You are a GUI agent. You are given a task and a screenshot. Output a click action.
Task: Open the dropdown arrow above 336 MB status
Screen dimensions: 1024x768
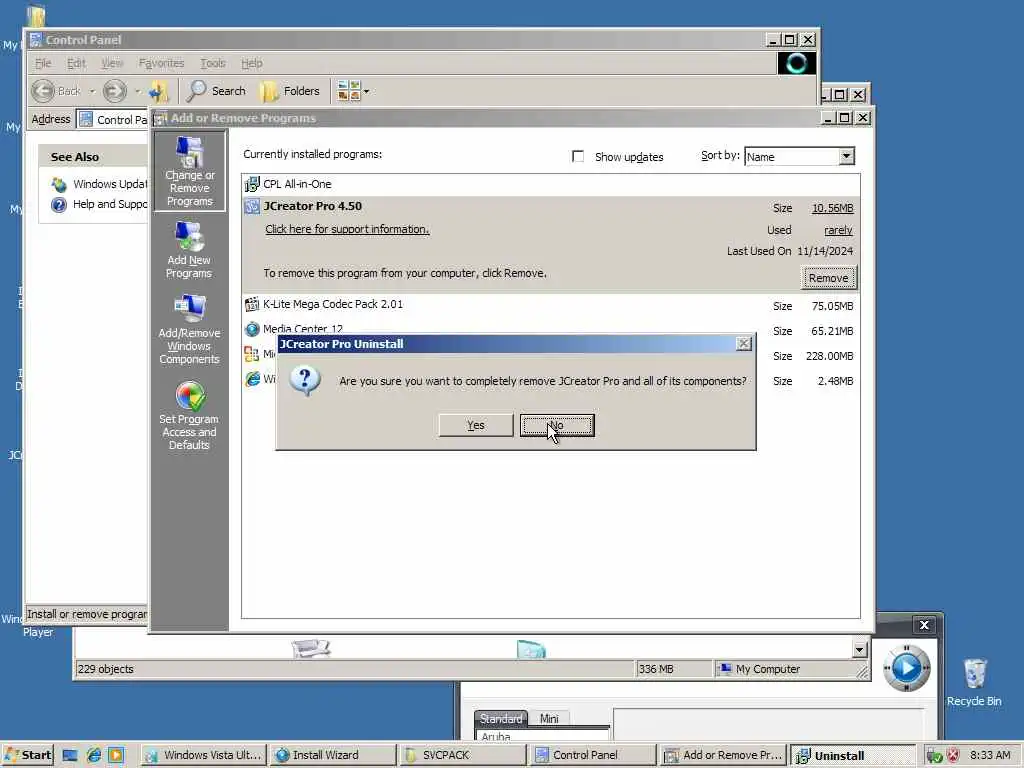(859, 649)
